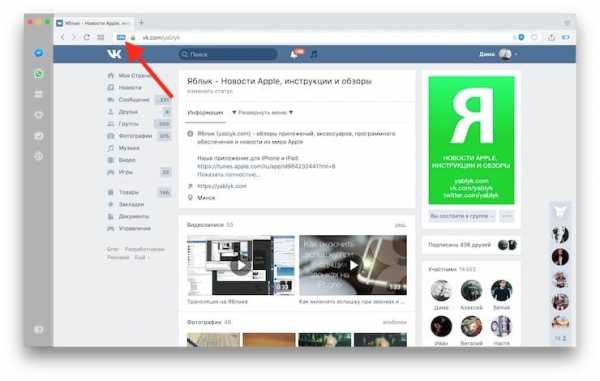
Task: Click the VK logo in the header
Action: point(114,54)
